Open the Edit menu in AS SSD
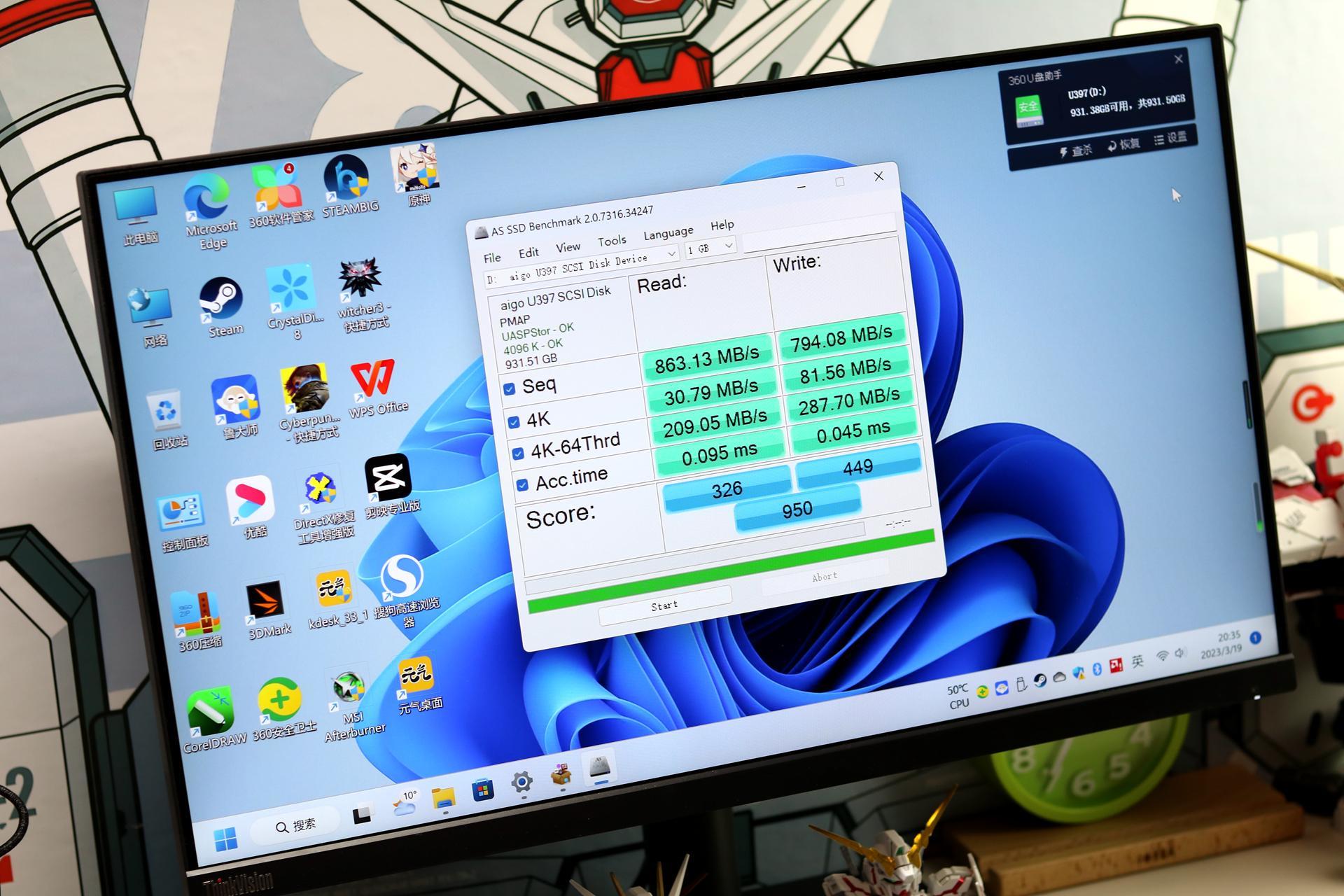Viewport: 1344px width, 896px height. click(x=528, y=252)
